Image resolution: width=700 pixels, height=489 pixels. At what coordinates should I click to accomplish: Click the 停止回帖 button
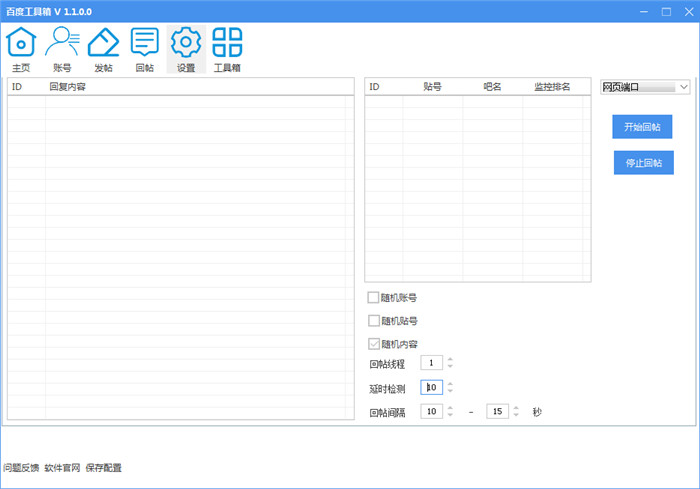[x=643, y=163]
